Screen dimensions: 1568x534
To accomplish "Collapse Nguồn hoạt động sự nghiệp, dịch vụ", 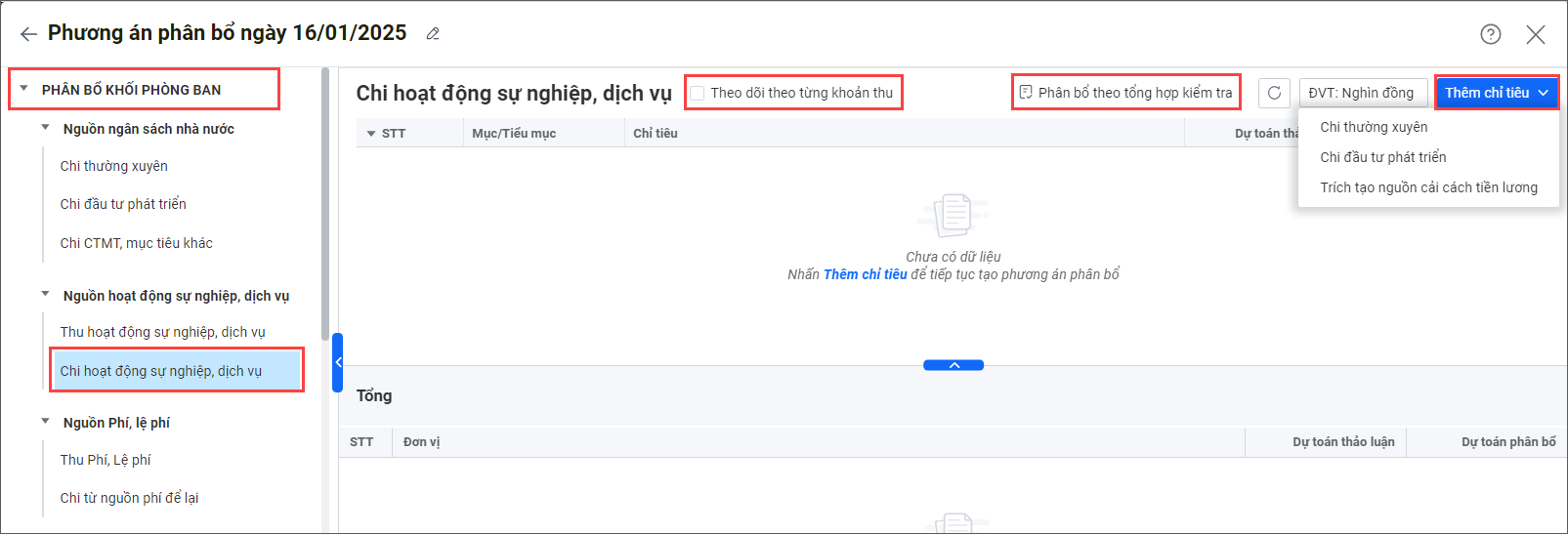I will 45,294.
